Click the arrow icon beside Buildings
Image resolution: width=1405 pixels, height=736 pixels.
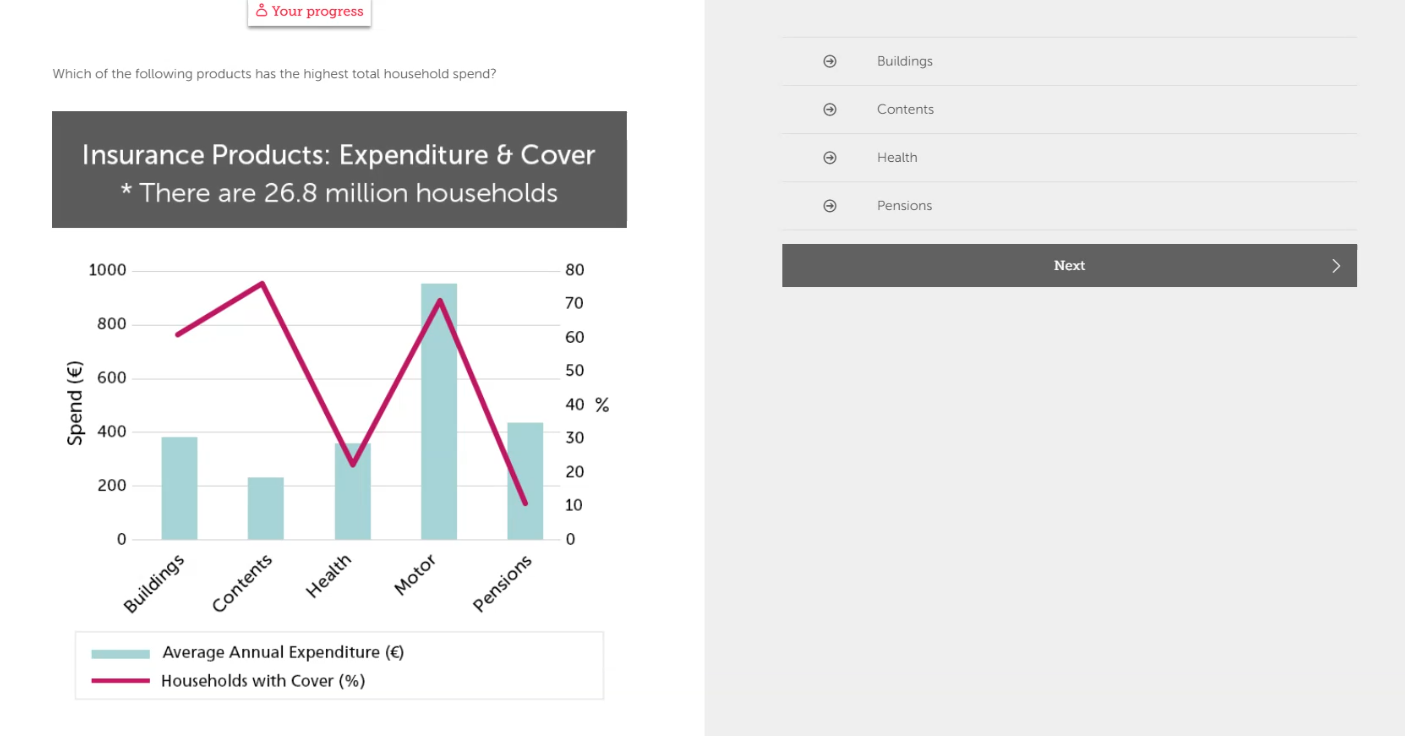829,61
